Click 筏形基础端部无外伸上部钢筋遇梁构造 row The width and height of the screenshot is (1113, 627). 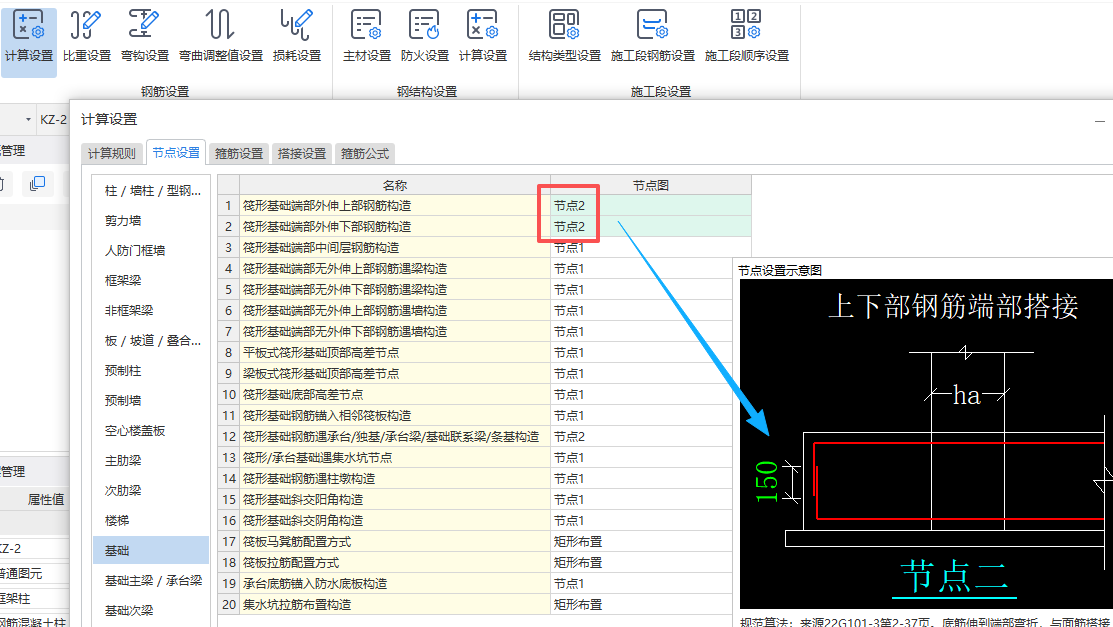pyautogui.click(x=395, y=268)
